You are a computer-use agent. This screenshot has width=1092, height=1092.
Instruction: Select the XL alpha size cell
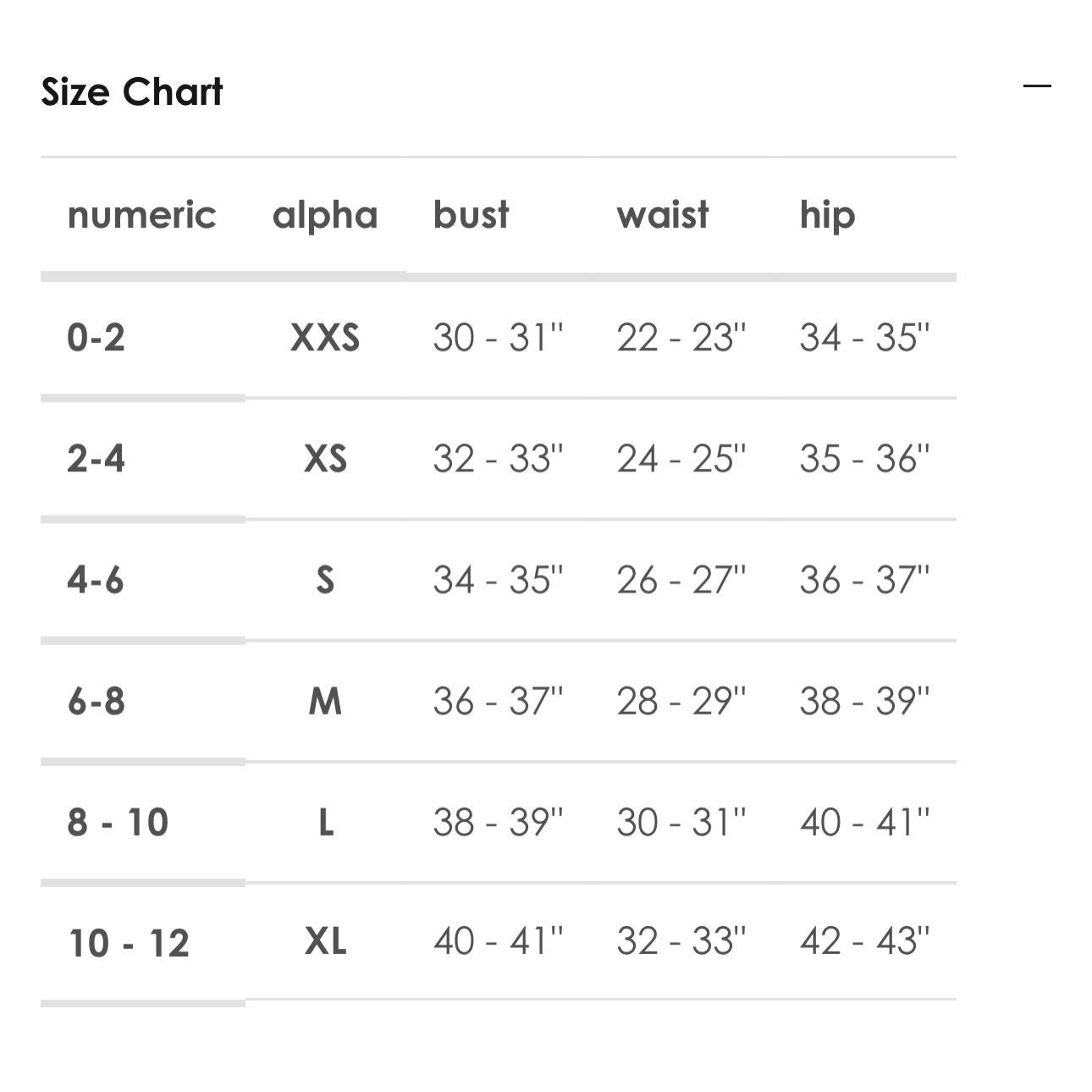(x=325, y=941)
